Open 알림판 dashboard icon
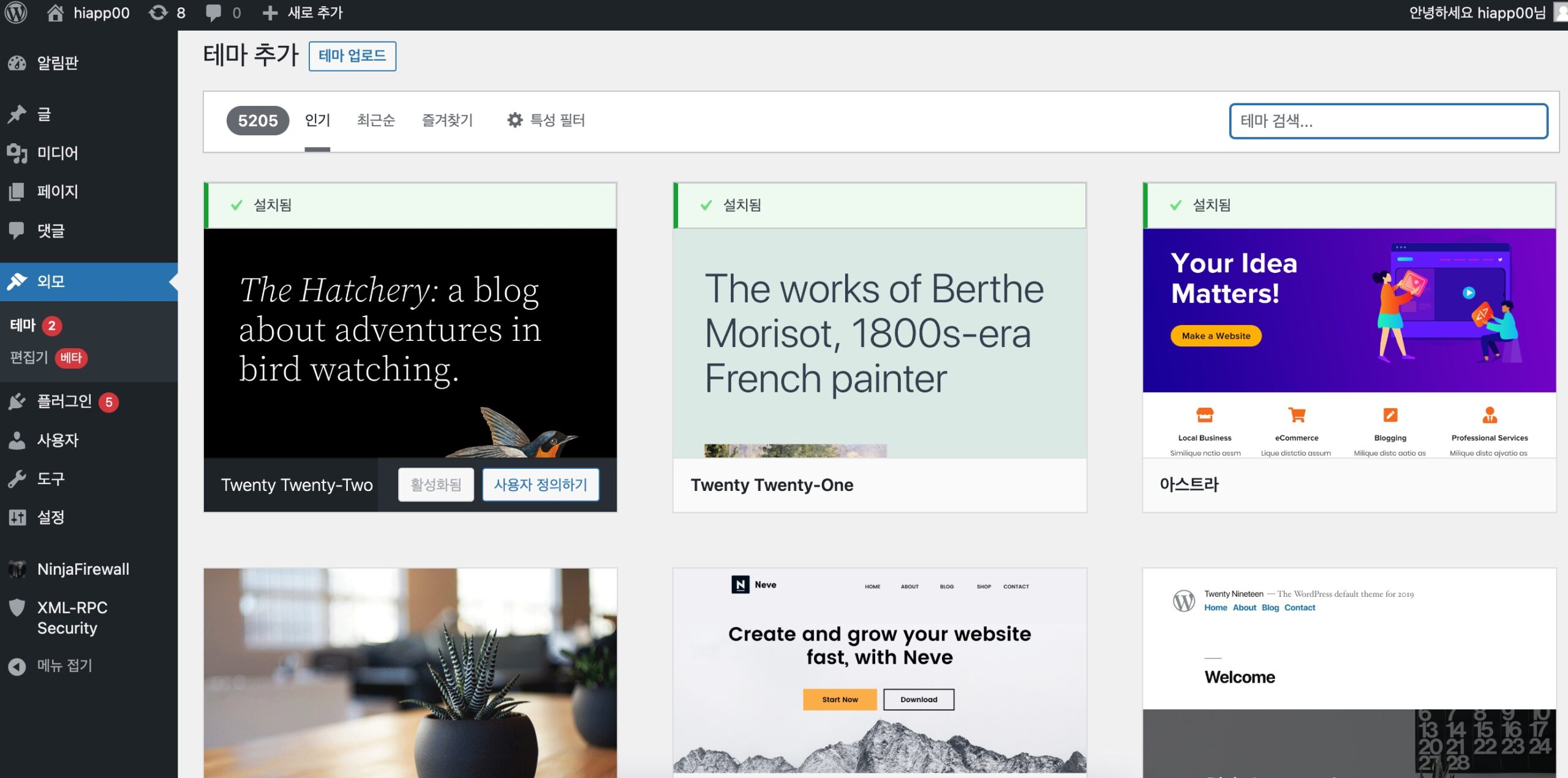The width and height of the screenshot is (1568, 778). point(17,63)
